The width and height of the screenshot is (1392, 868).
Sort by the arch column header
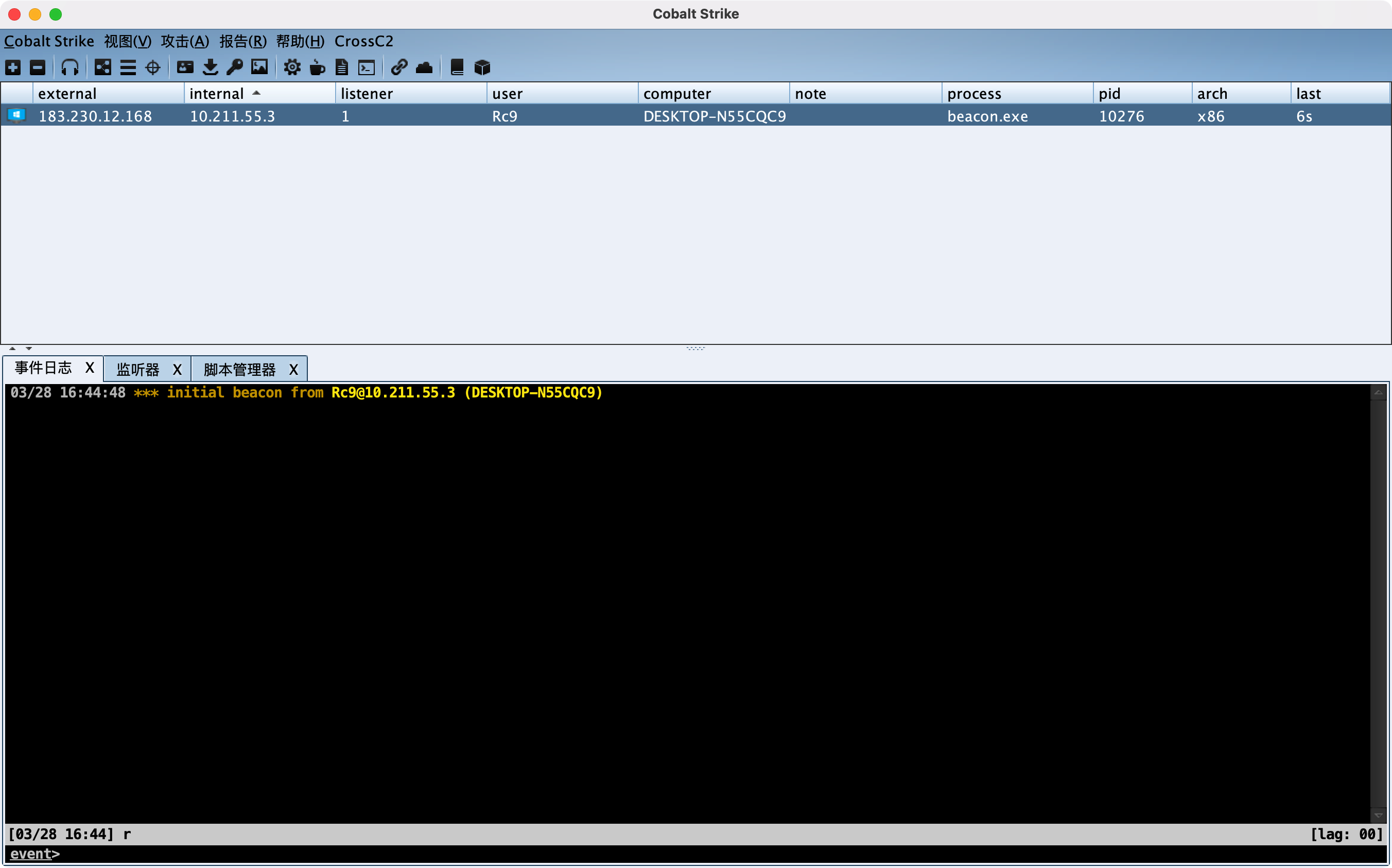pyautogui.click(x=1241, y=93)
